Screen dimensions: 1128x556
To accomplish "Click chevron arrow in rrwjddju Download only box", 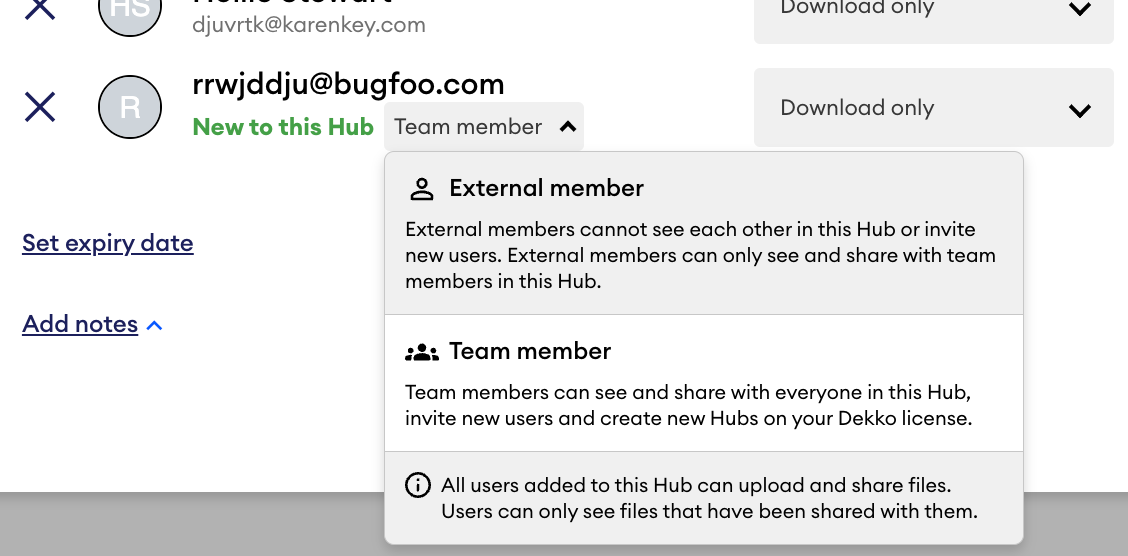I will pyautogui.click(x=1080, y=110).
